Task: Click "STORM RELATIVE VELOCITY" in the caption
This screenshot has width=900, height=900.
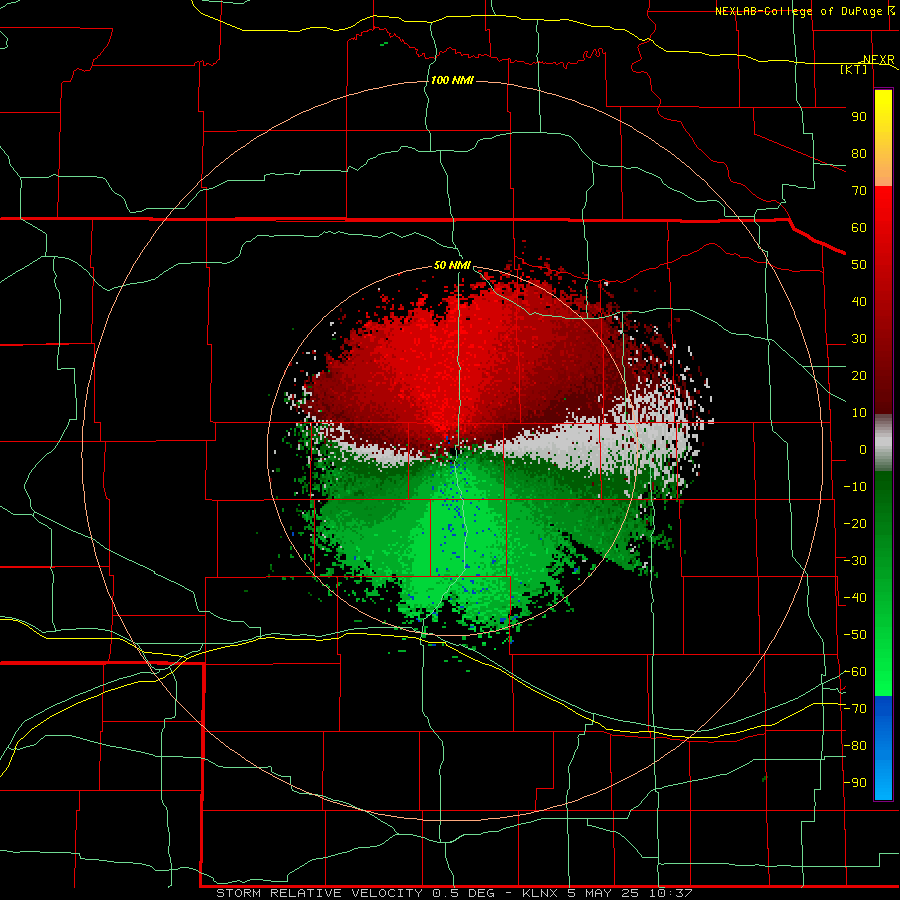Action: tap(320, 893)
